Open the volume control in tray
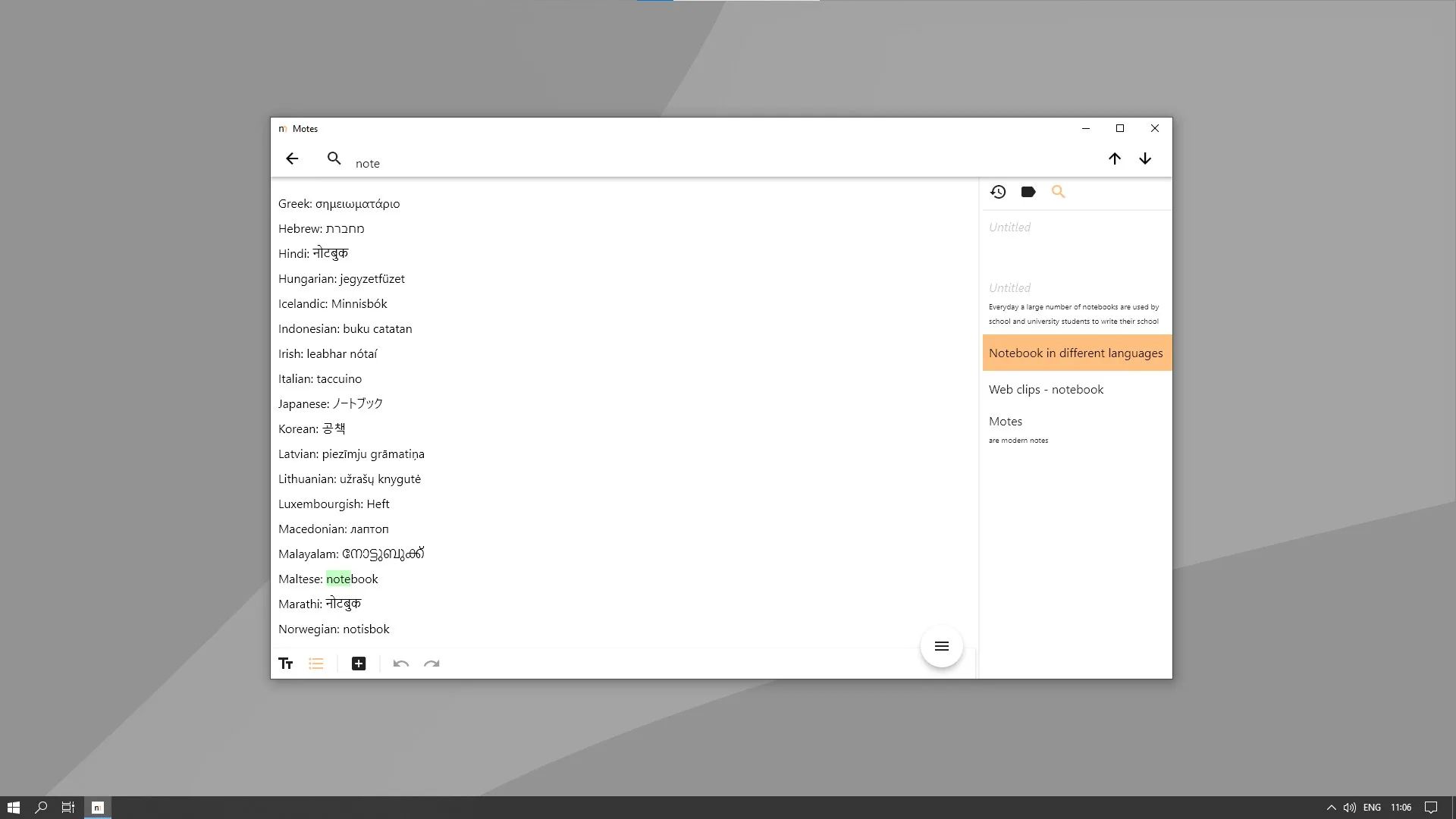The image size is (1456, 819). click(x=1350, y=808)
